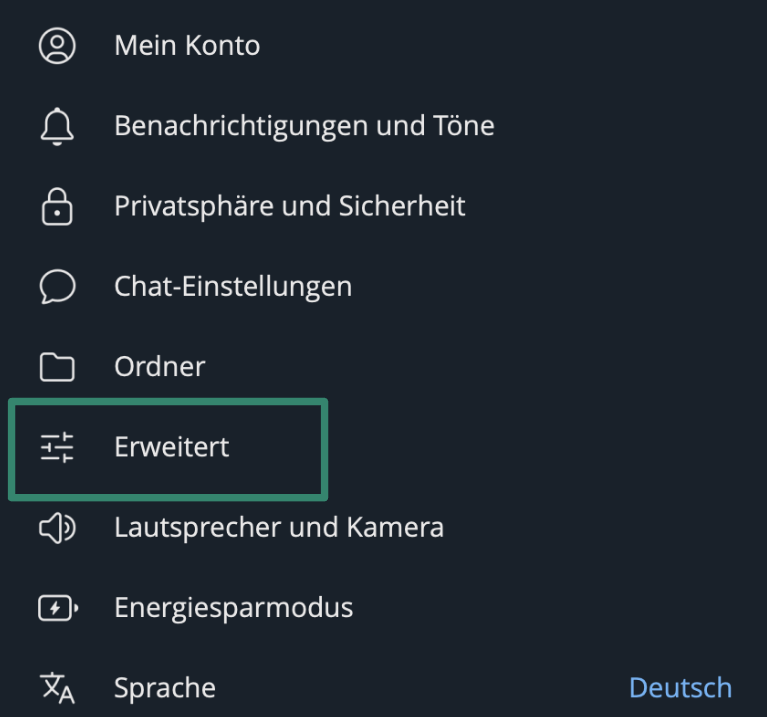Screen dimensions: 767x717
Task: Click the battery icon for Energiesparmodus
Action: click(x=57, y=607)
